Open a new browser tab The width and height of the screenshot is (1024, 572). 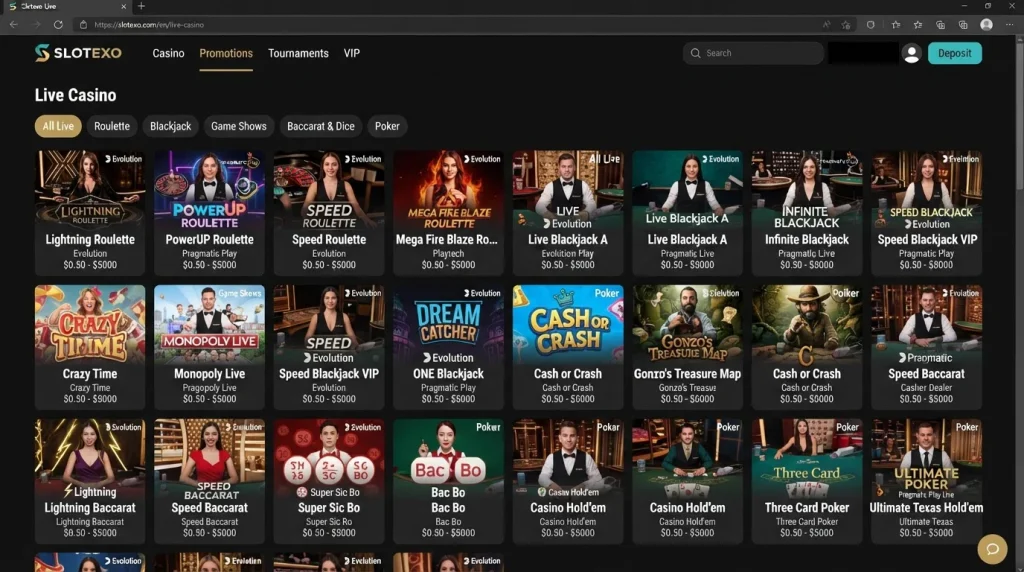tap(141, 7)
